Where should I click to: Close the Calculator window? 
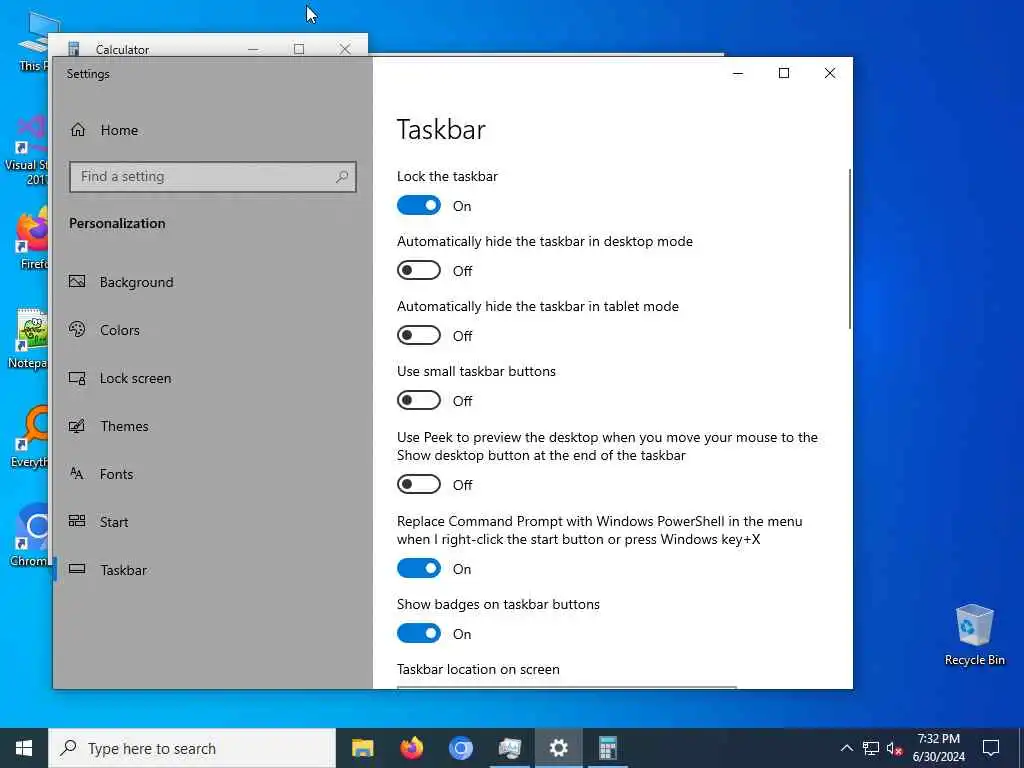coord(345,49)
